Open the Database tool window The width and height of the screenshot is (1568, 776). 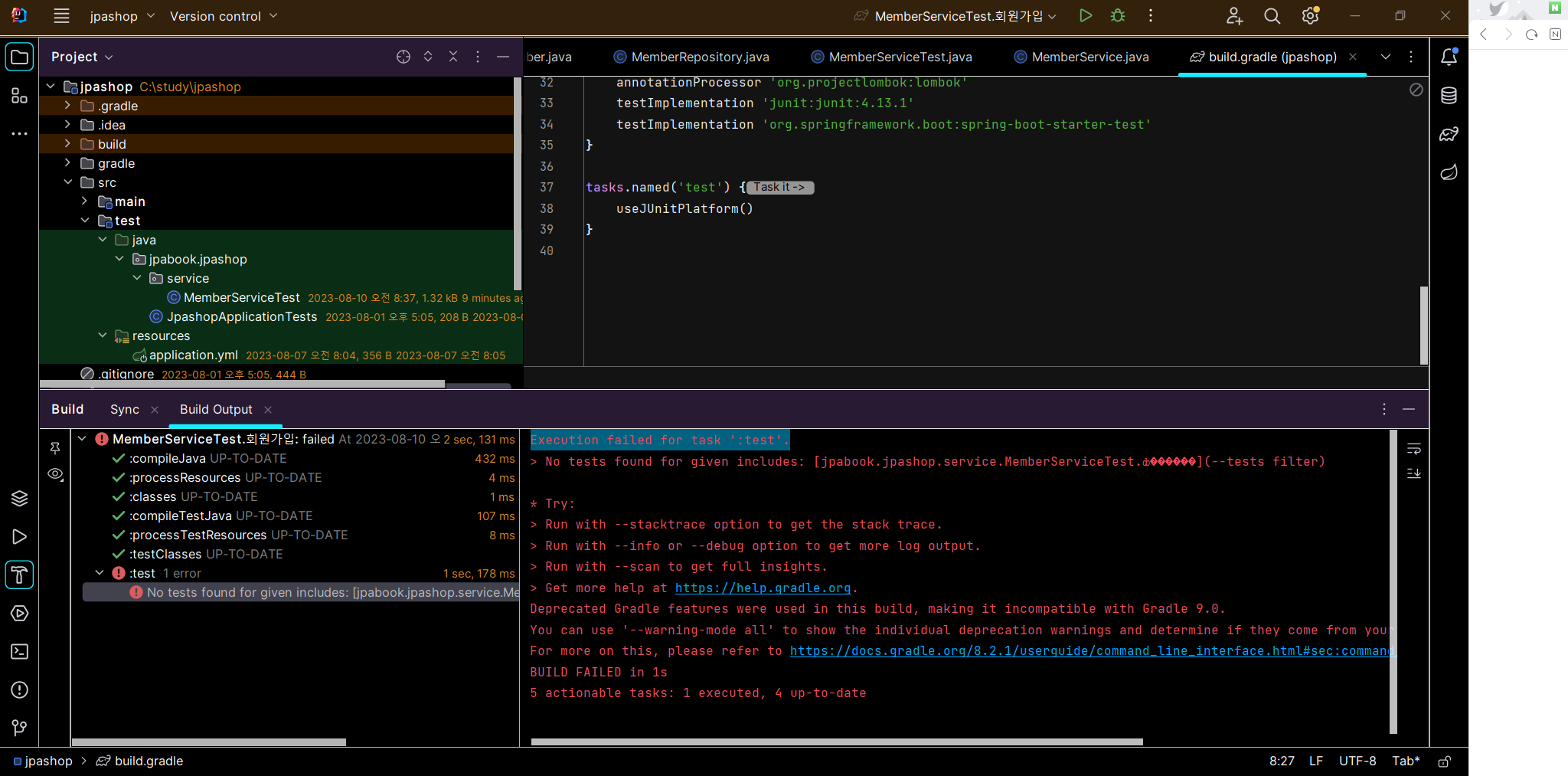point(1449,96)
